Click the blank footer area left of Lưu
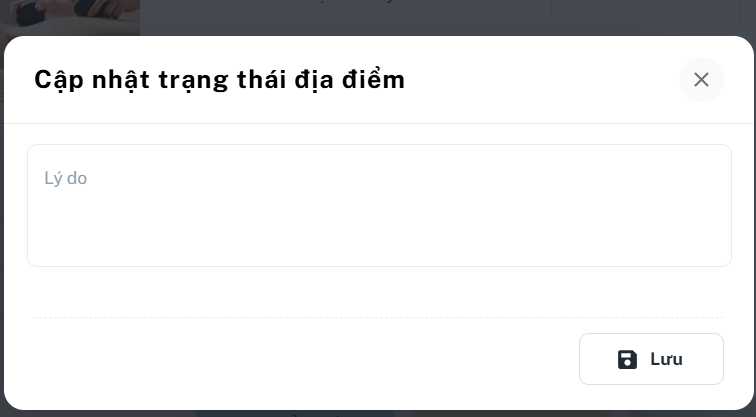The width and height of the screenshot is (756, 417). click(x=306, y=359)
